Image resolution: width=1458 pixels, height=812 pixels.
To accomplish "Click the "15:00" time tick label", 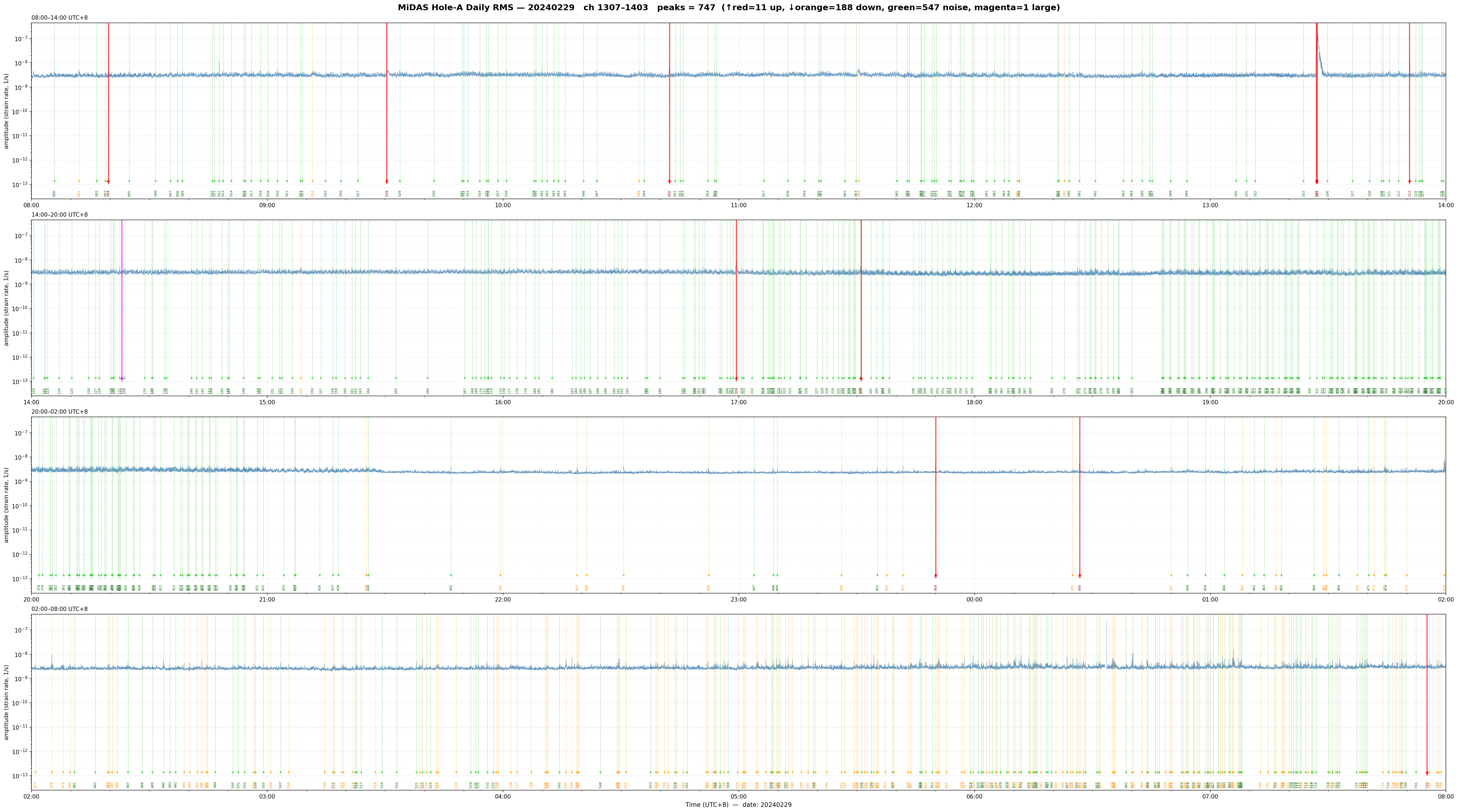I will (x=267, y=402).
